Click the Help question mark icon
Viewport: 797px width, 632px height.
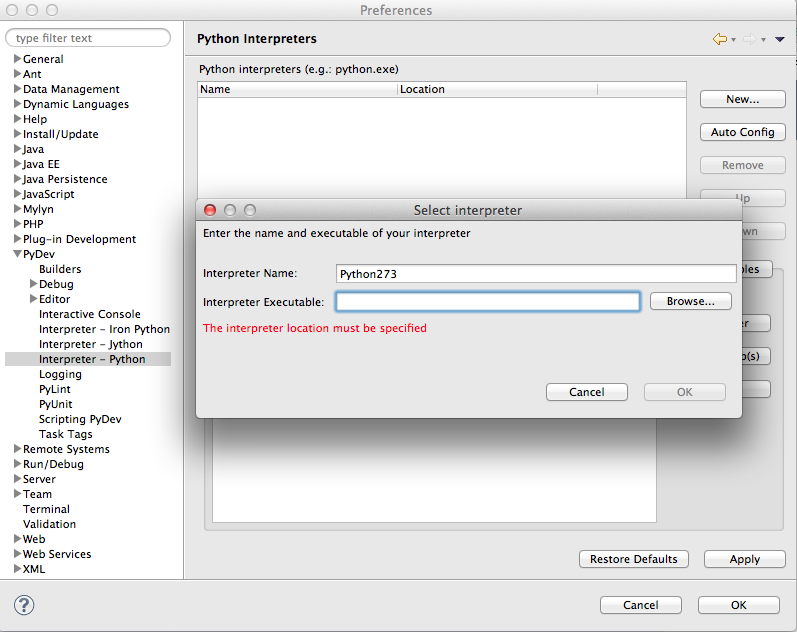pos(24,605)
